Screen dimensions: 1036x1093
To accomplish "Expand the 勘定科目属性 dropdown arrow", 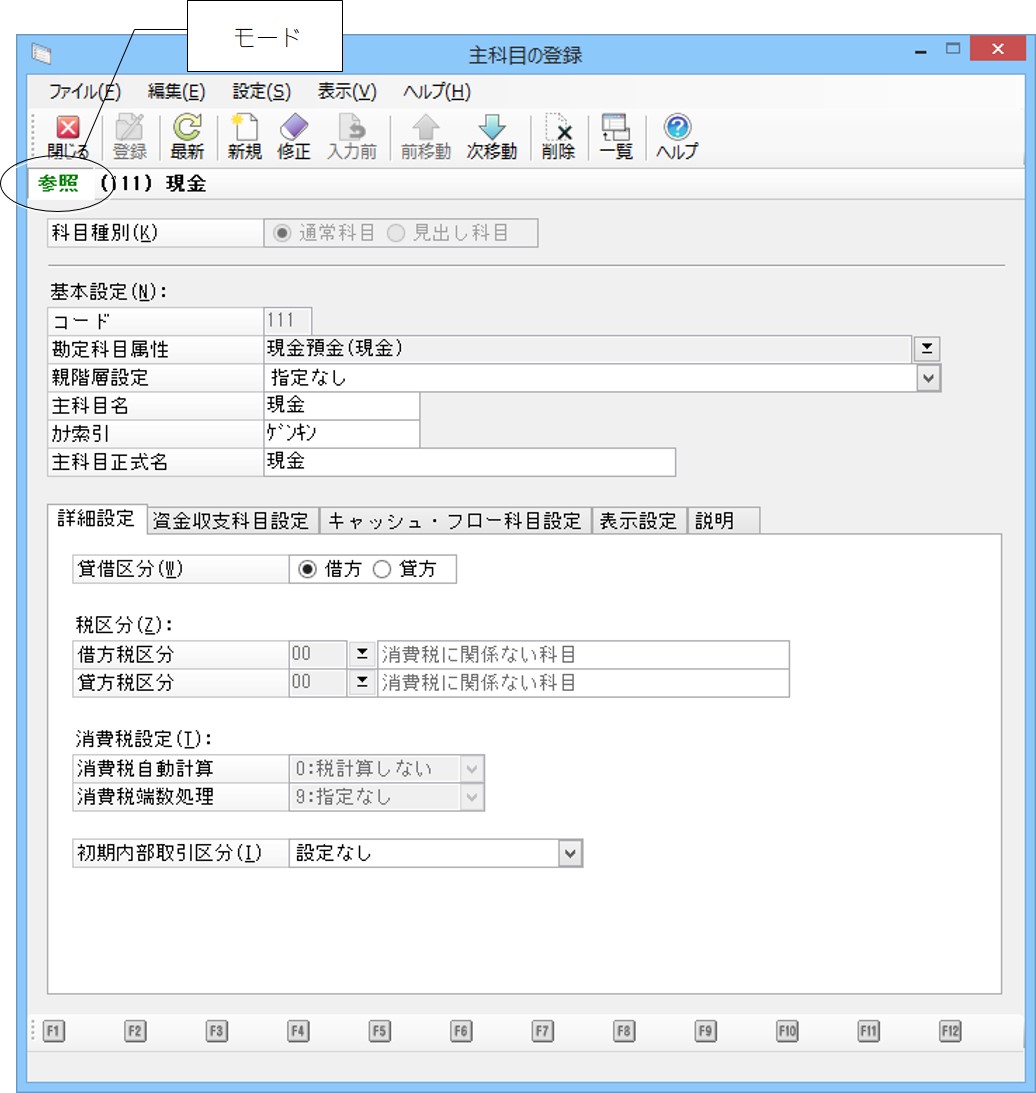I will tap(928, 348).
